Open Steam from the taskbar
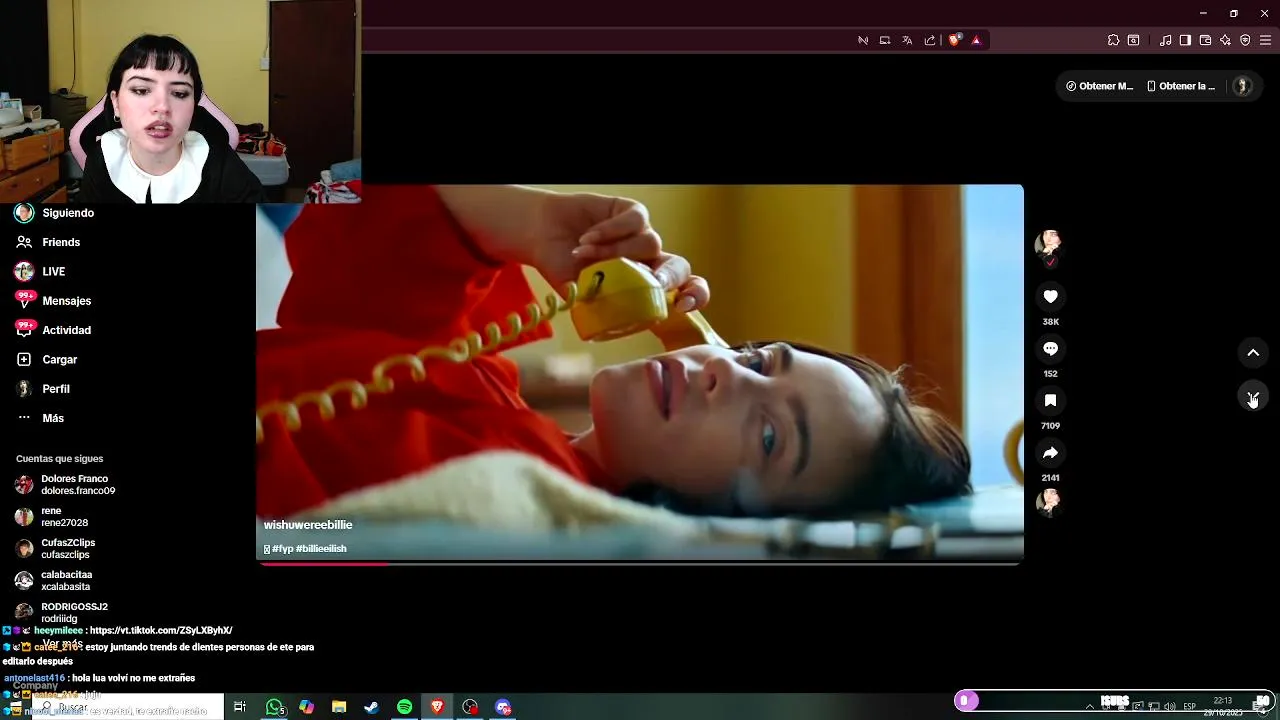1280x720 pixels. (x=371, y=707)
